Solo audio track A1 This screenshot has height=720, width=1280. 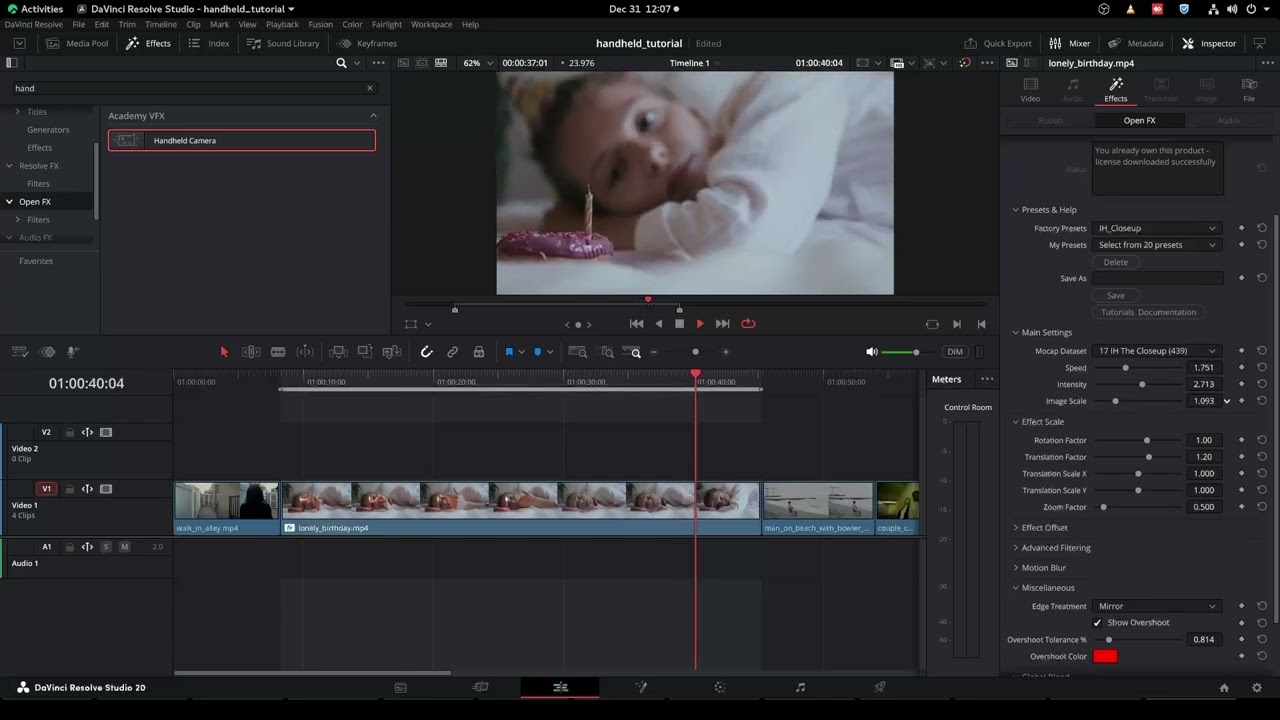[106, 547]
